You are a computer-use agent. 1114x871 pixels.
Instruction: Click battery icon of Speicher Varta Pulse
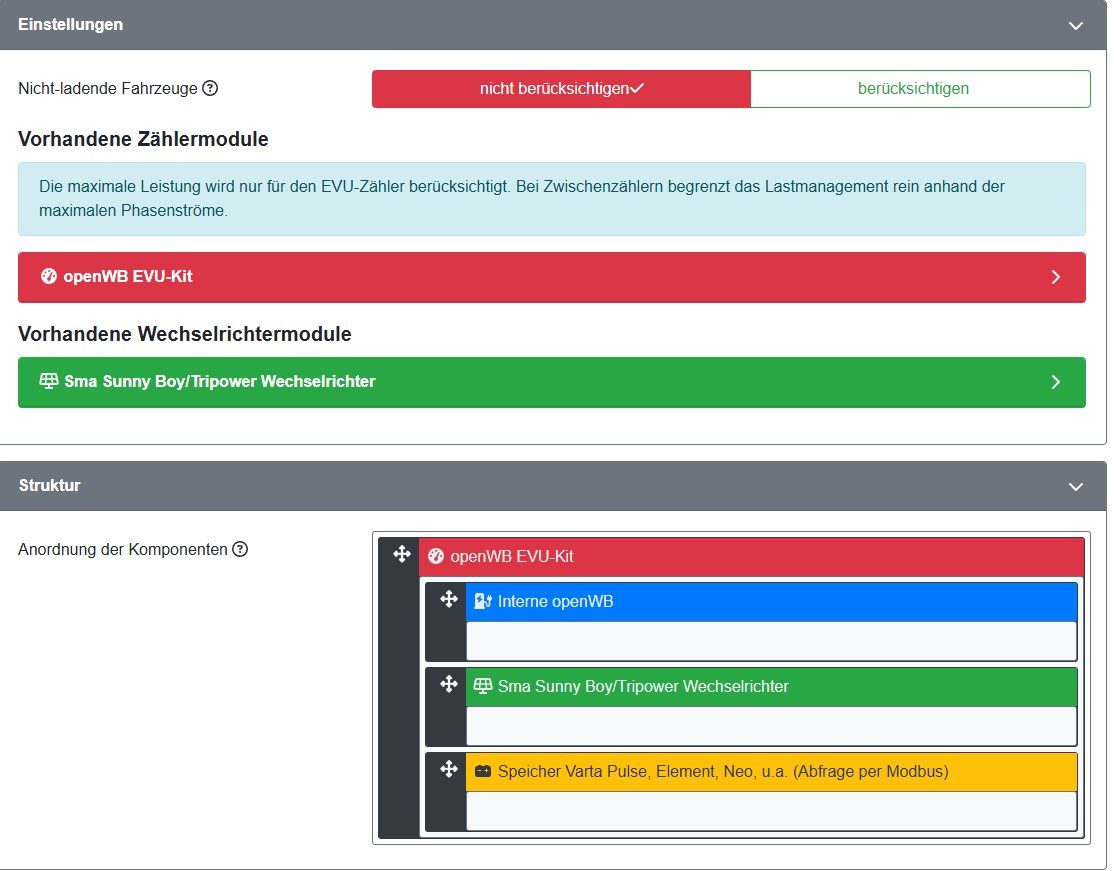483,772
